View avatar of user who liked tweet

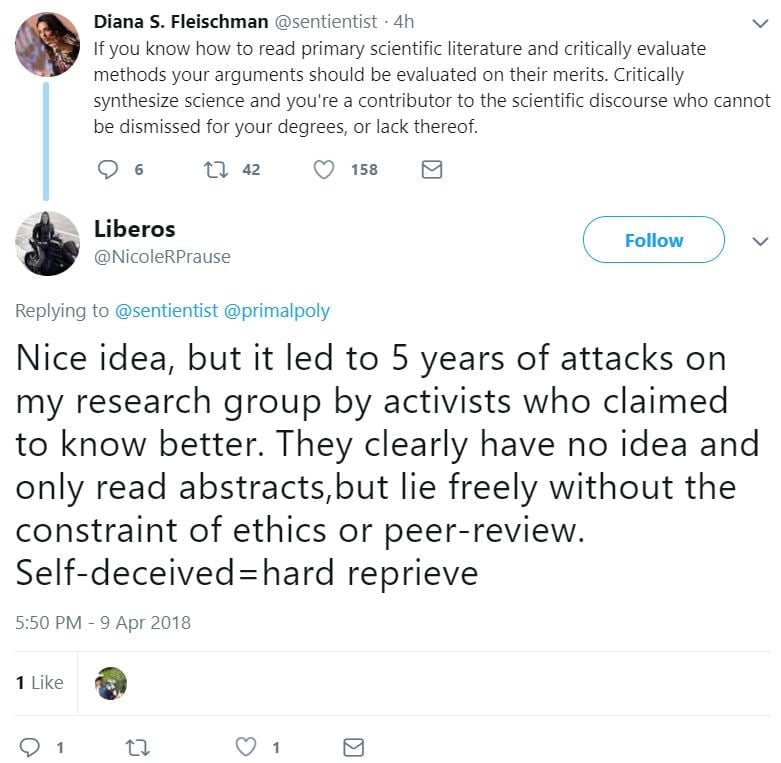click(111, 683)
